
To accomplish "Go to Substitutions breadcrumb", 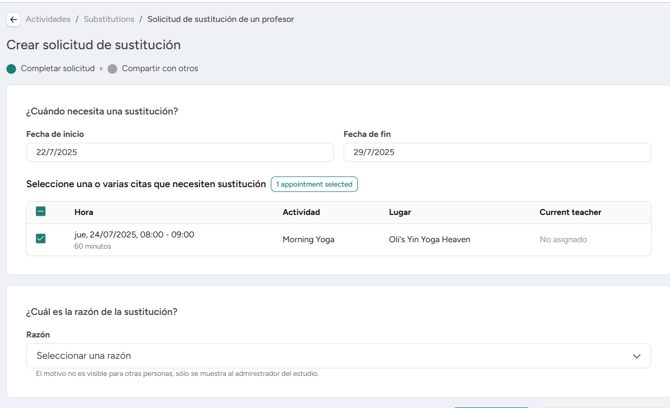I will [x=109, y=19].
